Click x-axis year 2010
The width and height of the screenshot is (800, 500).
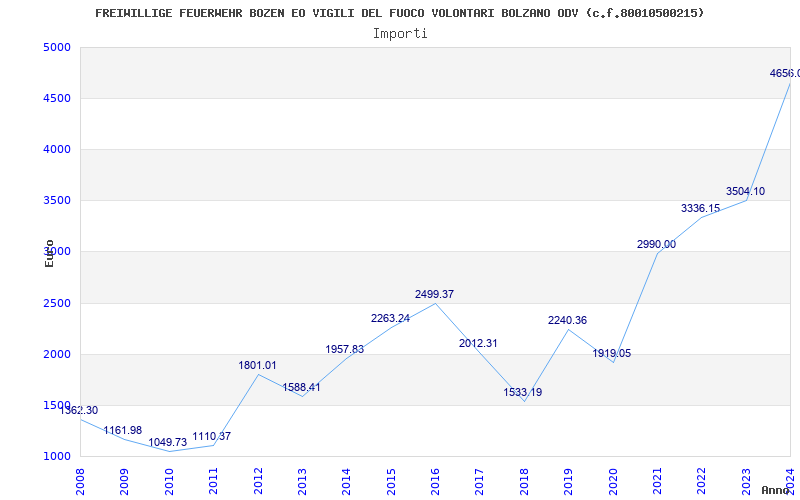pyautogui.click(x=169, y=481)
